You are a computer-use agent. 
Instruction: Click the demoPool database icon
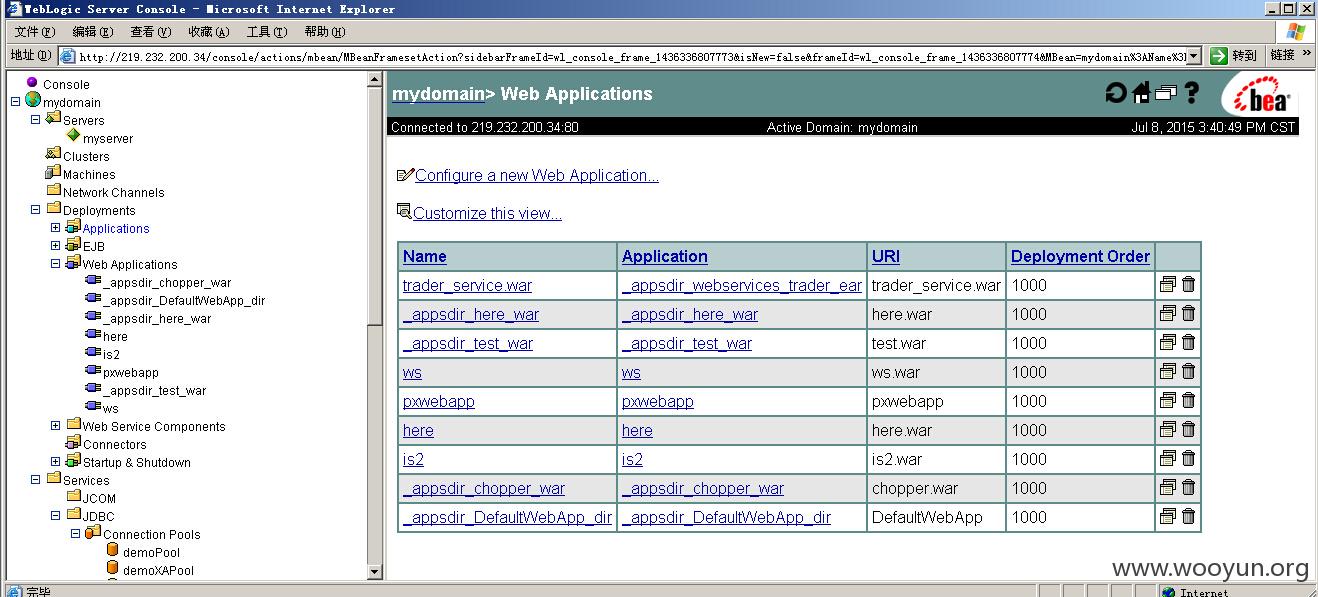point(112,551)
